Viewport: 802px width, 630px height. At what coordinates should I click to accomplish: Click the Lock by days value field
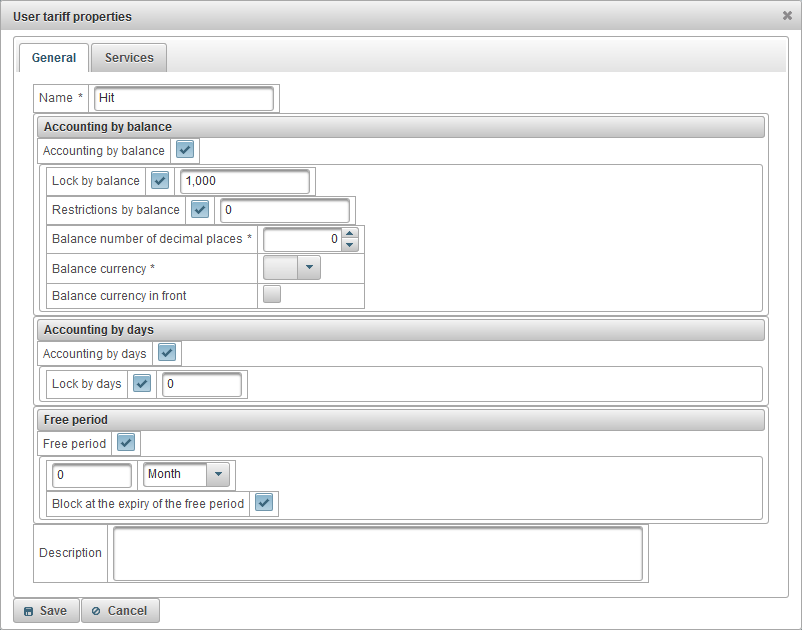(x=202, y=384)
